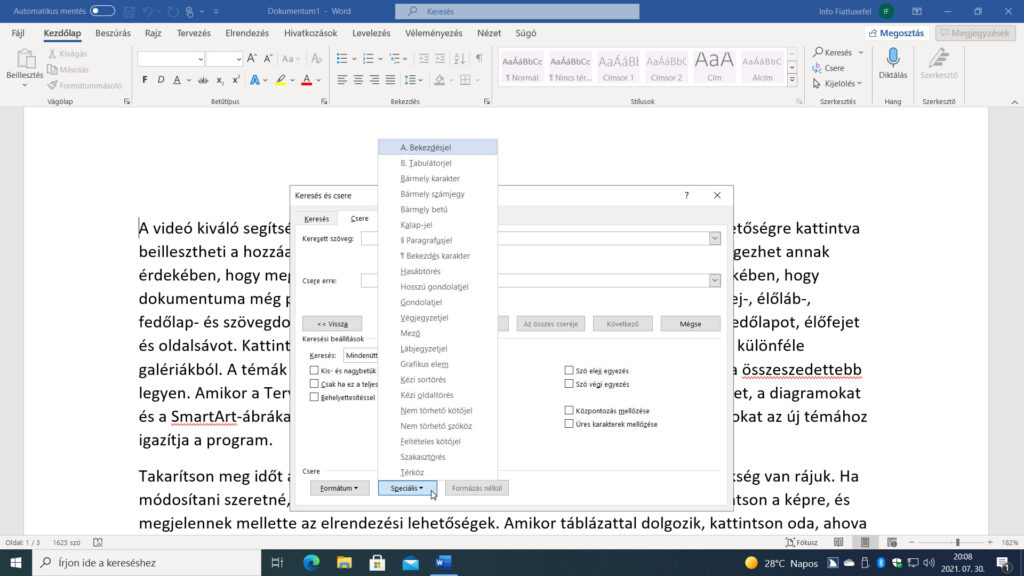Check Csak ha ez a teljes option

tap(314, 384)
